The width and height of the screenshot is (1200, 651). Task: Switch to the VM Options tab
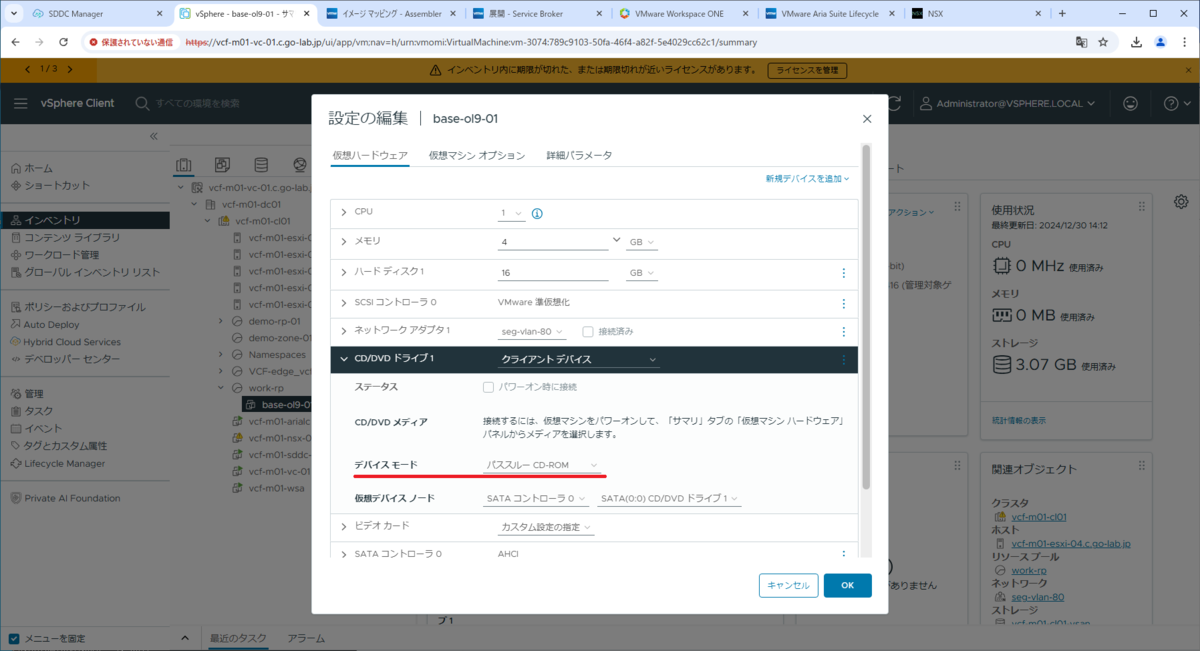point(477,156)
